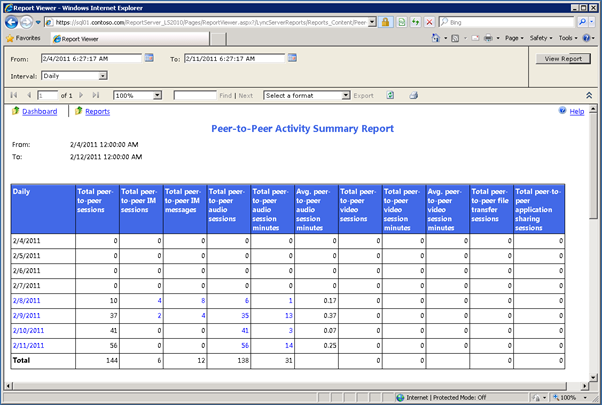Open the Select a format dropdown
Viewport: 602px width, 405px height.
click(x=344, y=96)
